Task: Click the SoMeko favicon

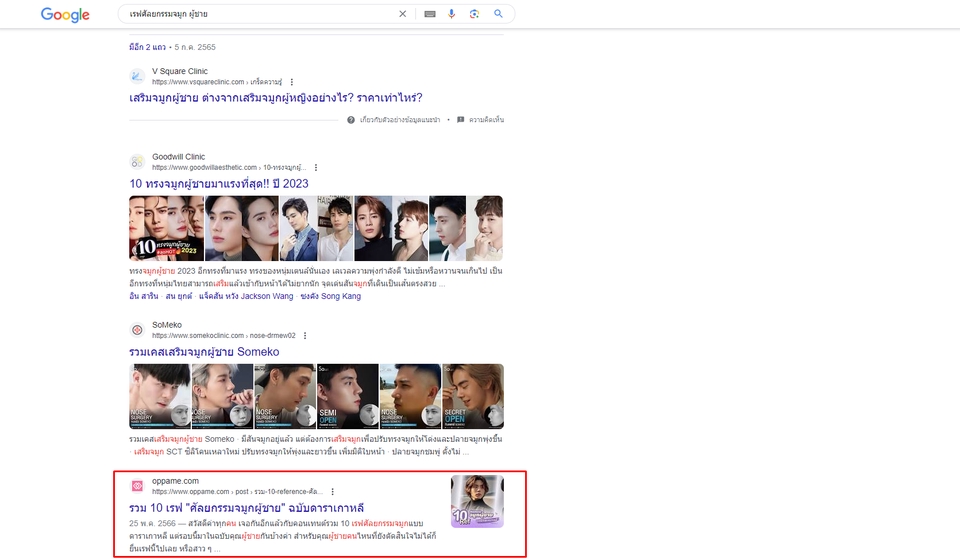Action: pos(137,330)
